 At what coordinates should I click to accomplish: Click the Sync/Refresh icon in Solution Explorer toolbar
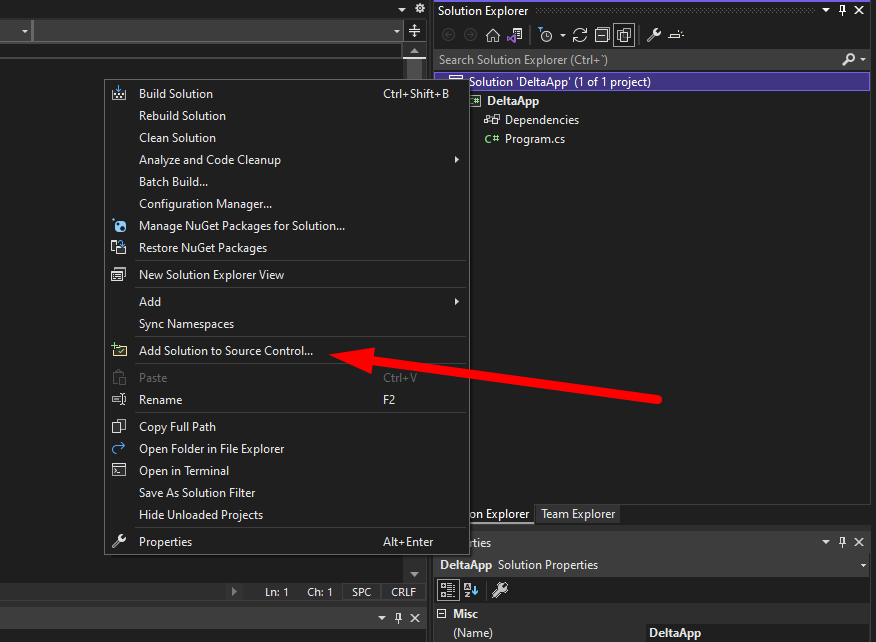coord(580,35)
